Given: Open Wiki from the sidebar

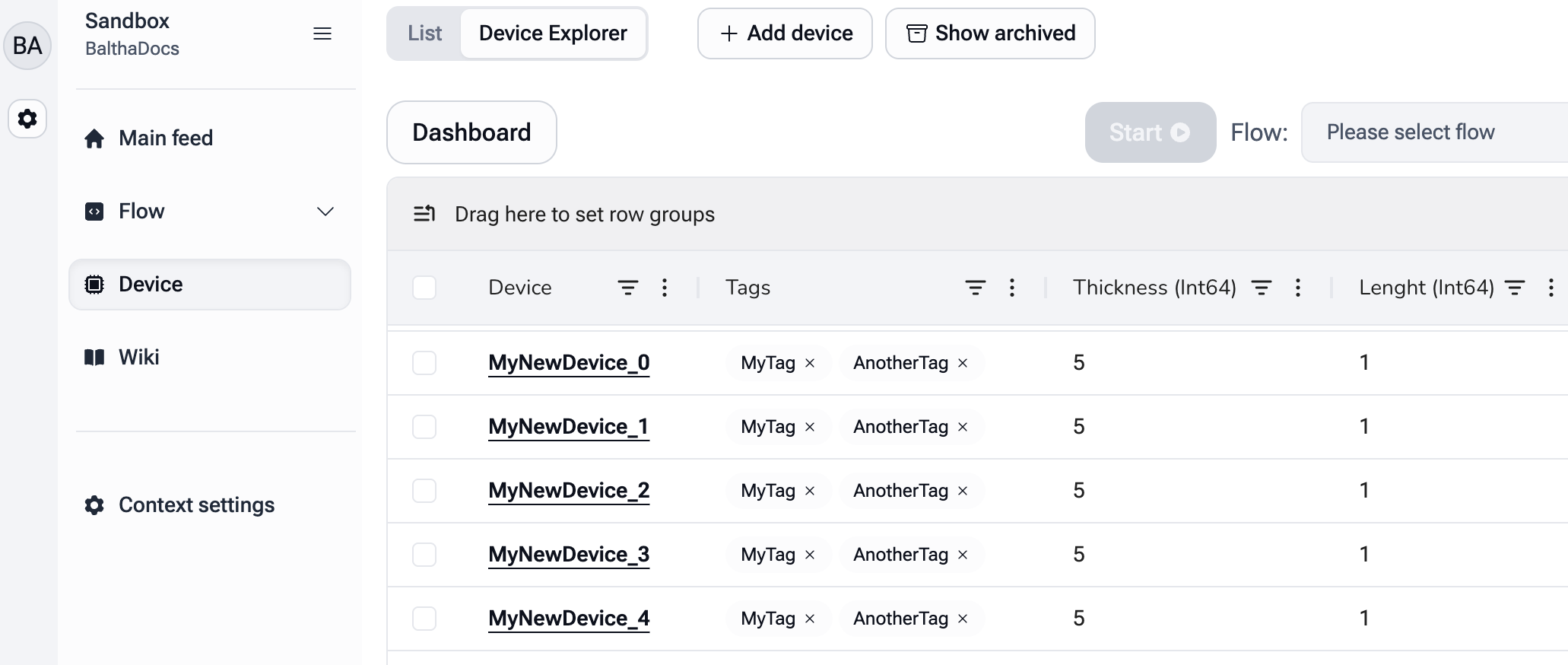Looking at the screenshot, I should click(210, 358).
